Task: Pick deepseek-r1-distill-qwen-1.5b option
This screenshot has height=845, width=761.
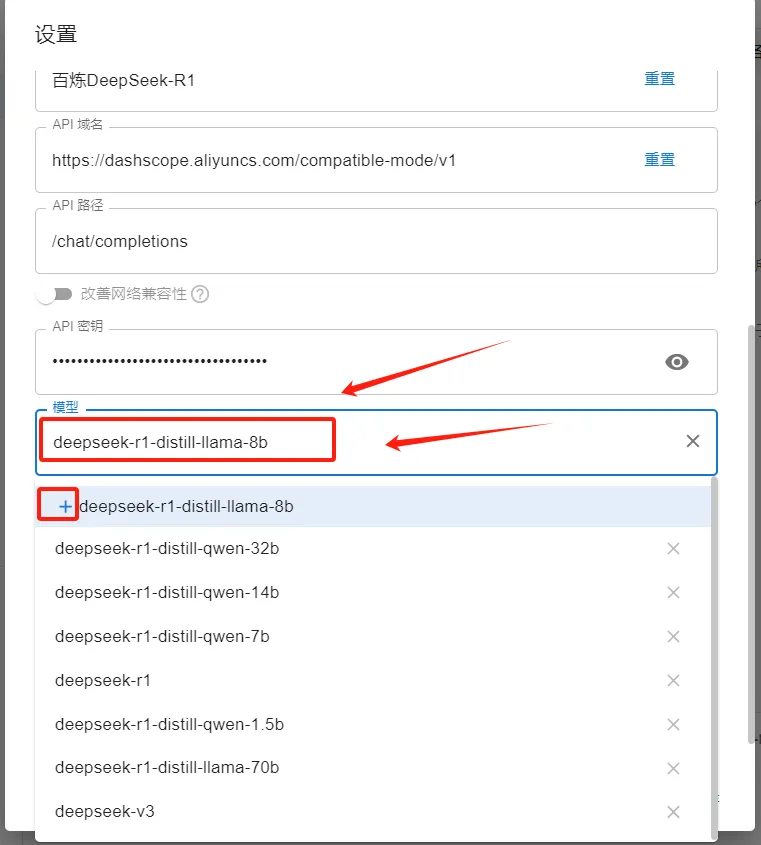Action: [x=373, y=724]
